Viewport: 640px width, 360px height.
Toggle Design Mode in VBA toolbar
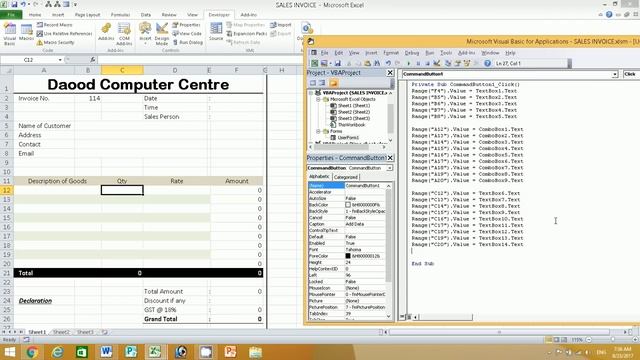pyautogui.click(x=437, y=63)
